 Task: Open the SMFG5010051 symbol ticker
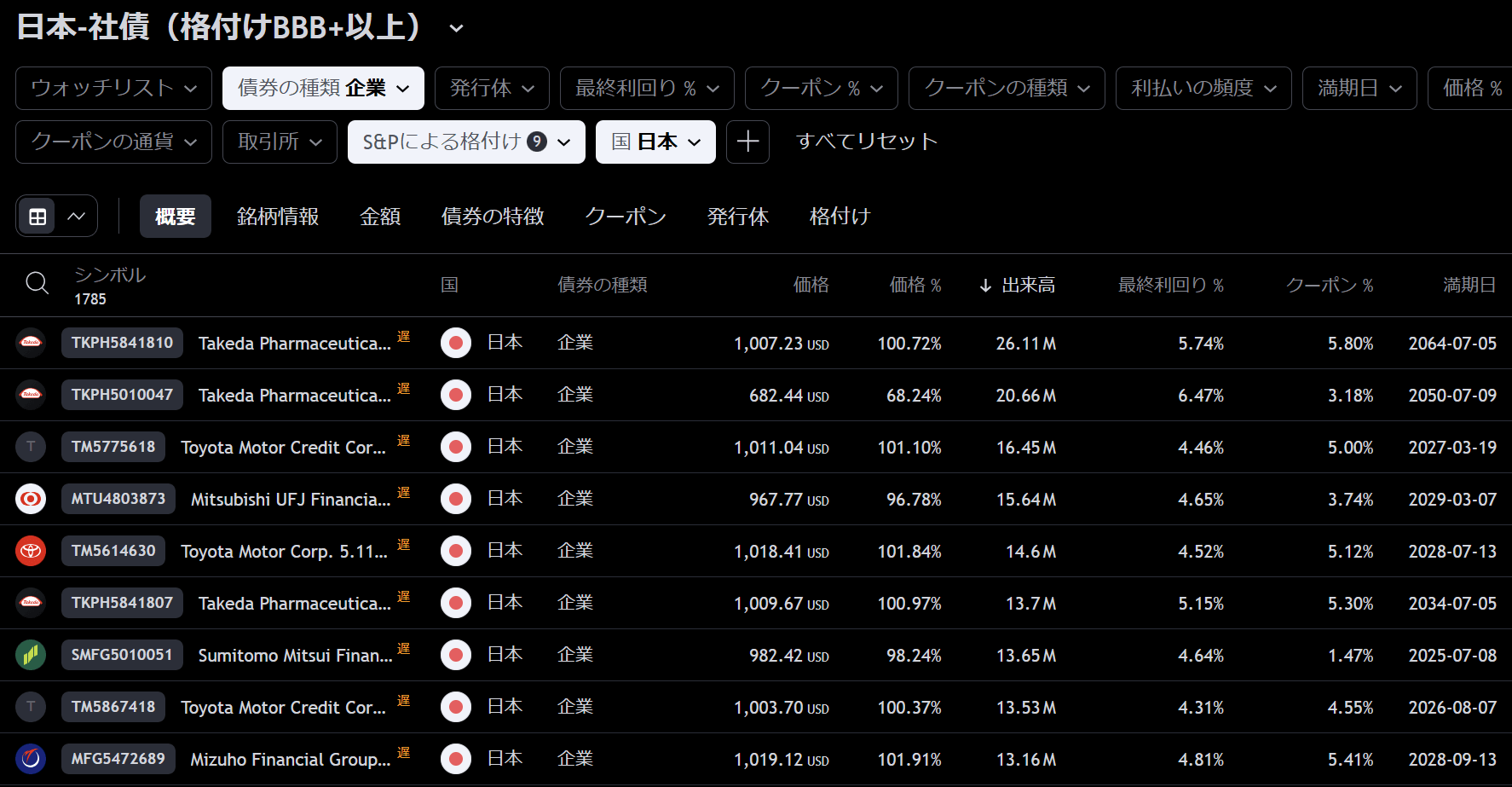(122, 655)
